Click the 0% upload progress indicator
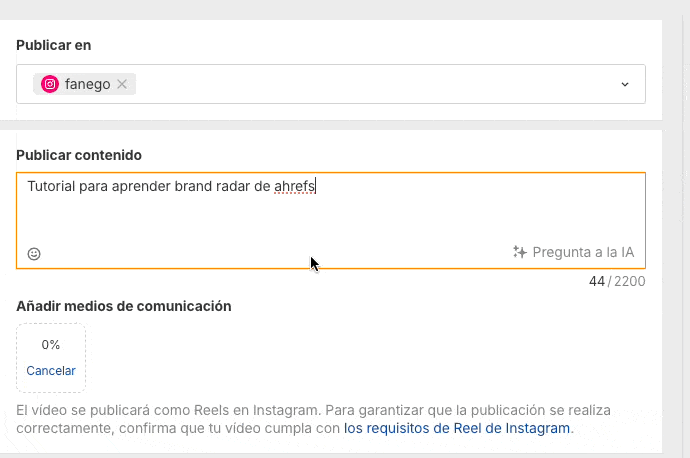Viewport: 690px width, 458px height. (51, 345)
